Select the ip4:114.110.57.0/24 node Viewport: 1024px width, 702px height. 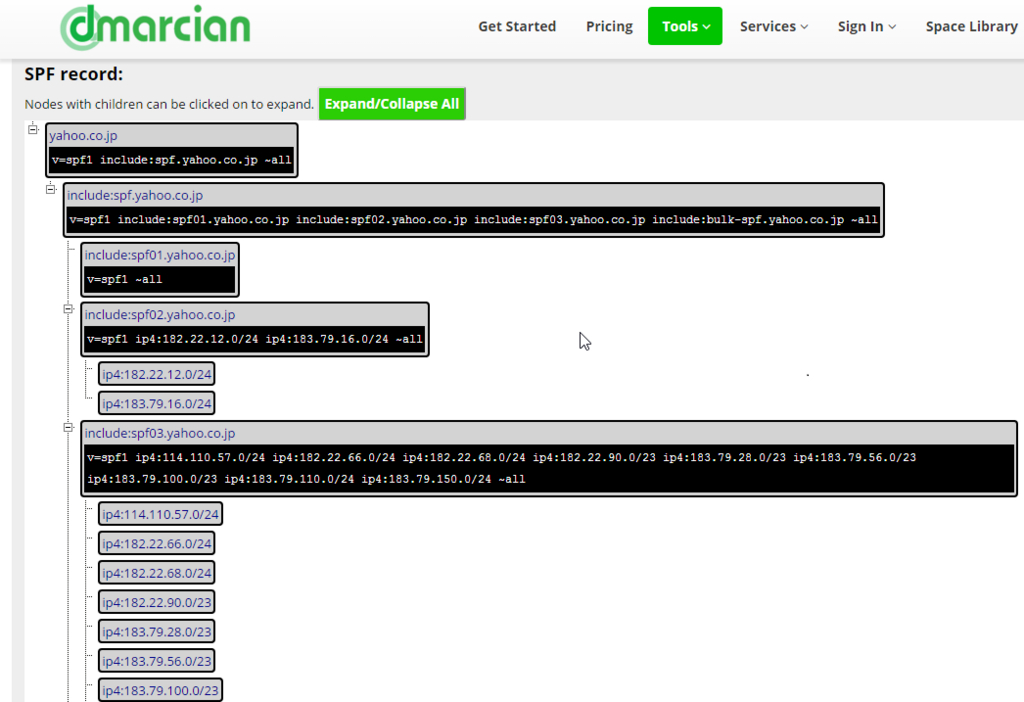(x=160, y=514)
